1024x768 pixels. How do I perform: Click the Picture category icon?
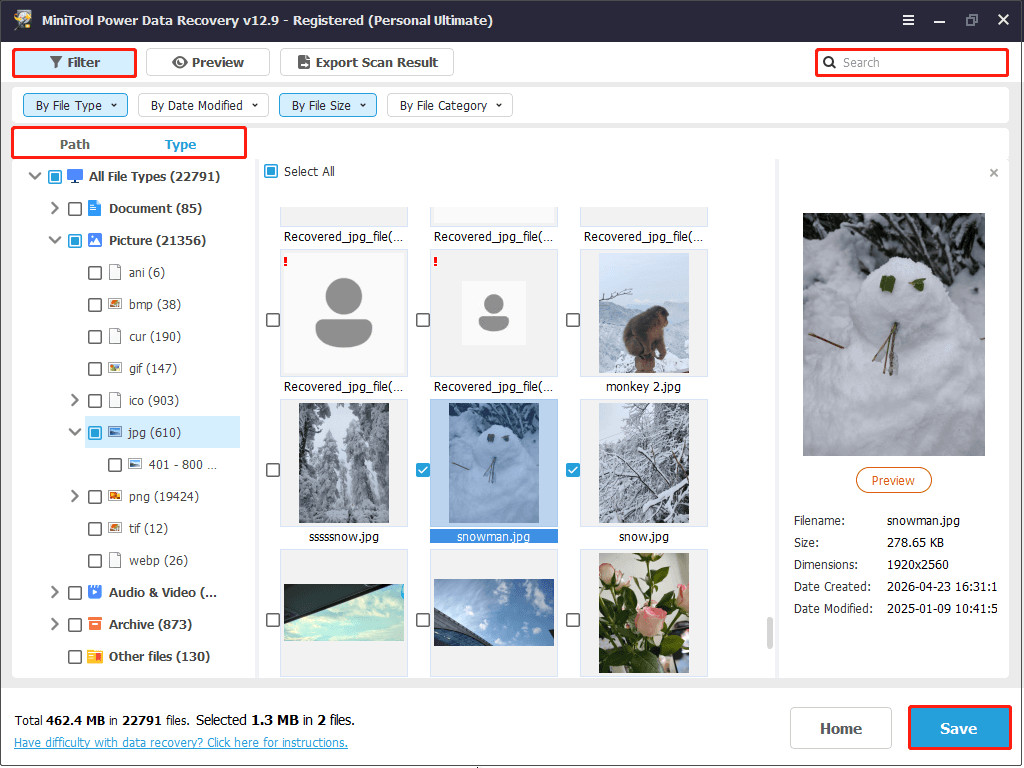[95, 240]
